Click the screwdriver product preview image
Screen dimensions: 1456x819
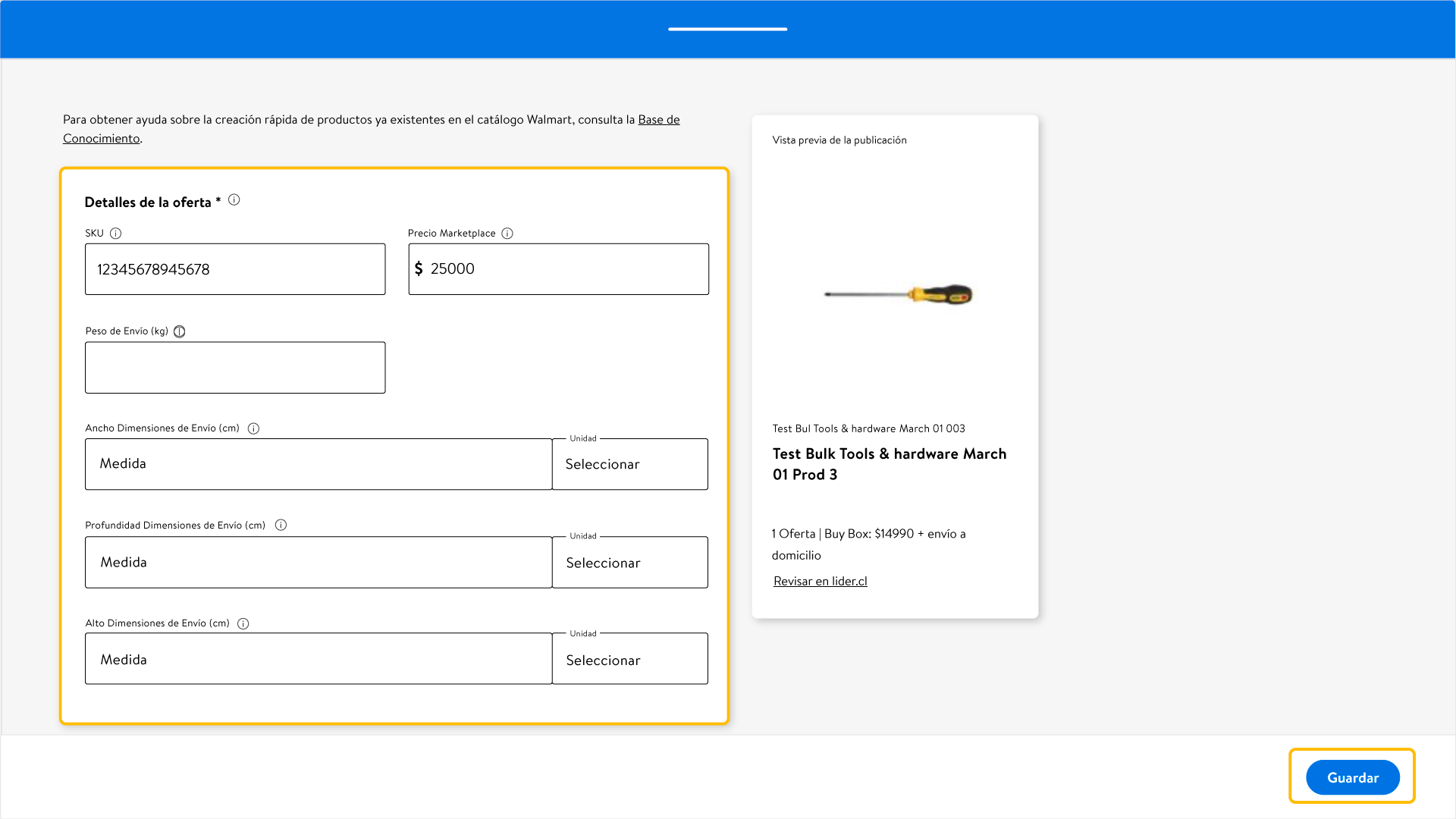coord(899,294)
